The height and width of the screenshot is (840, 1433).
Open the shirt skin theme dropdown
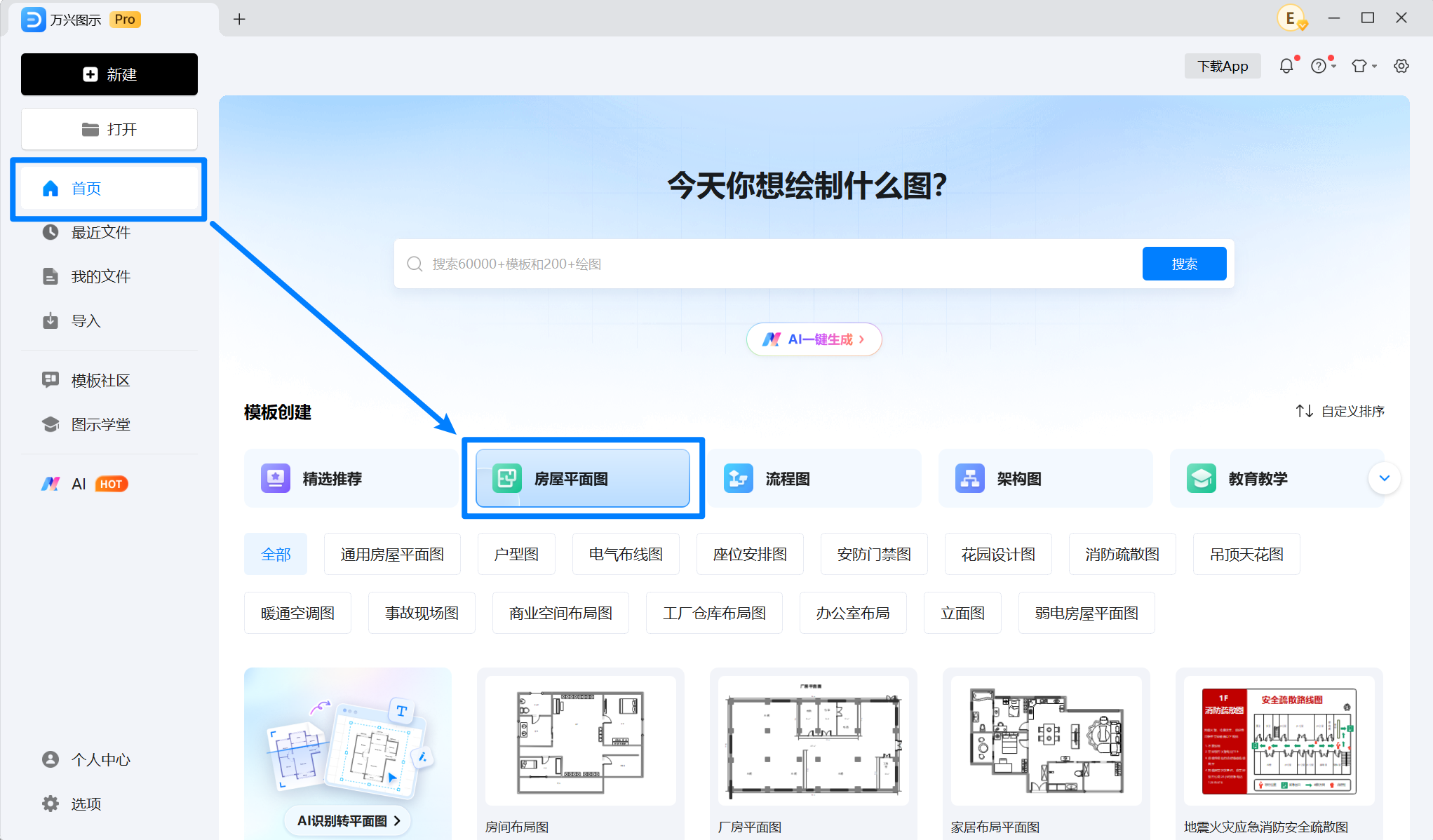1364,66
